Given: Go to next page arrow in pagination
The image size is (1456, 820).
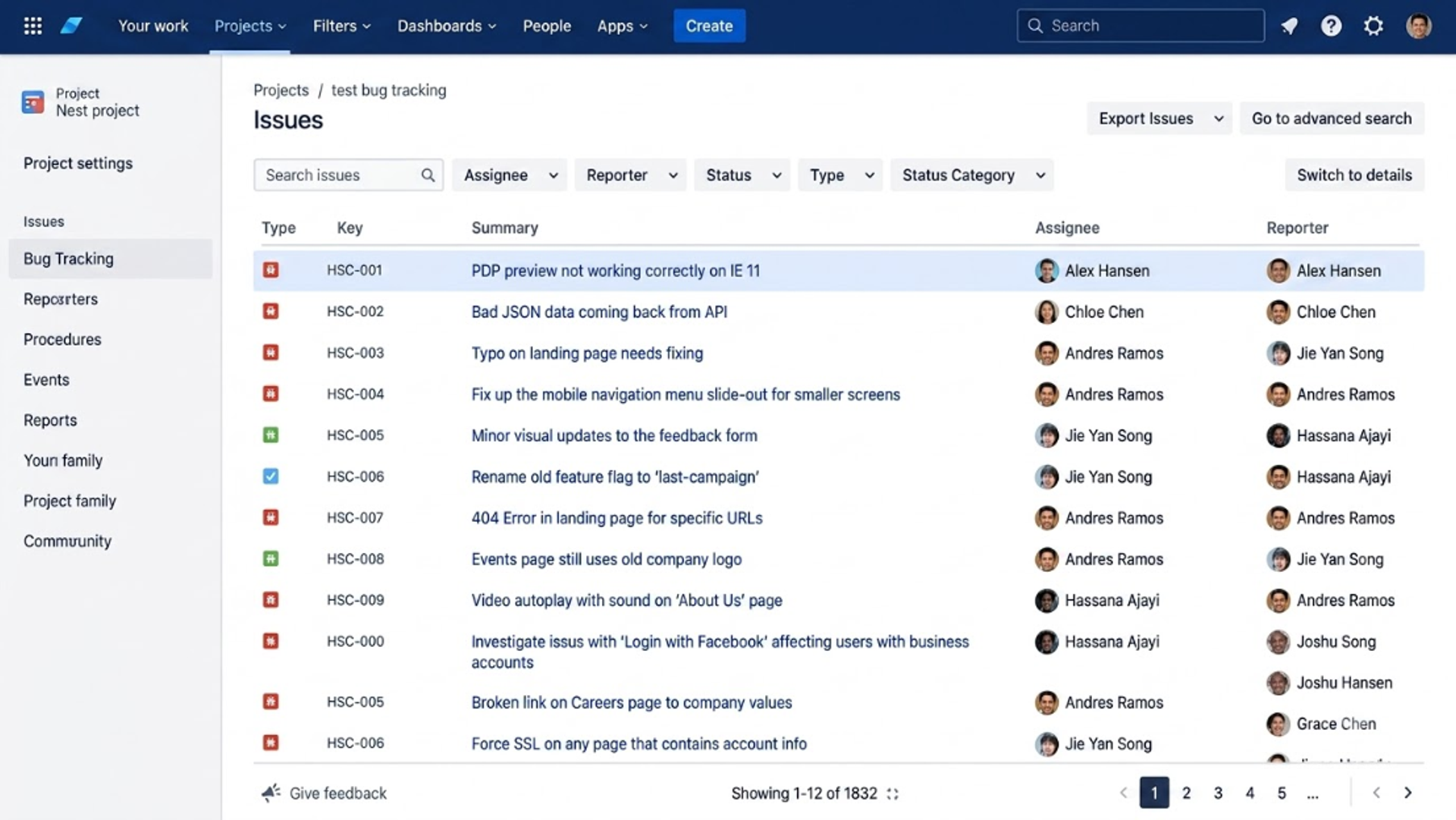Looking at the screenshot, I should 1407,793.
